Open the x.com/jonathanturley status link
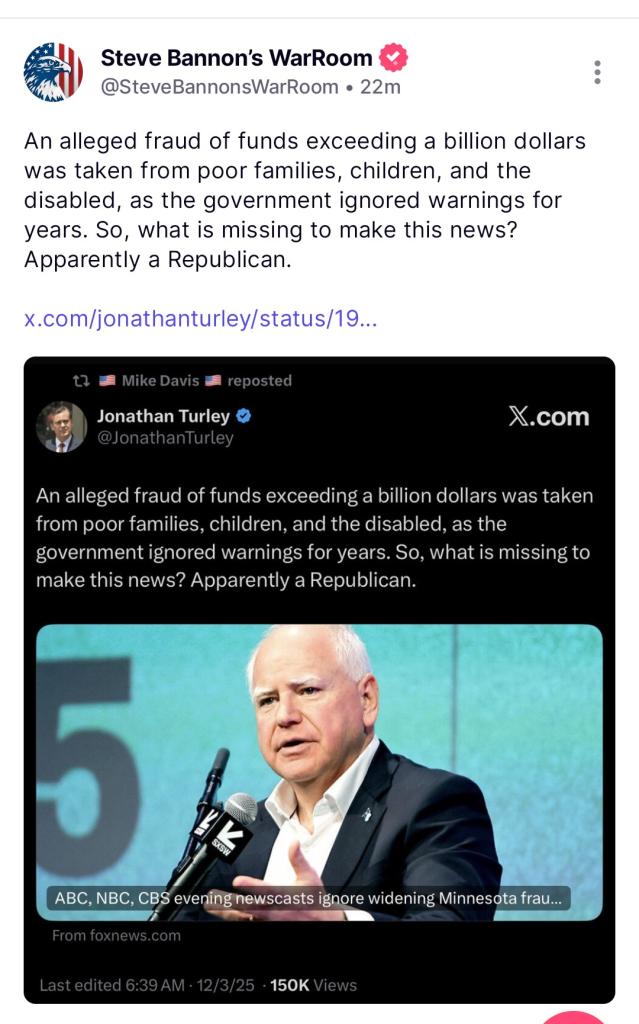 click(201, 319)
